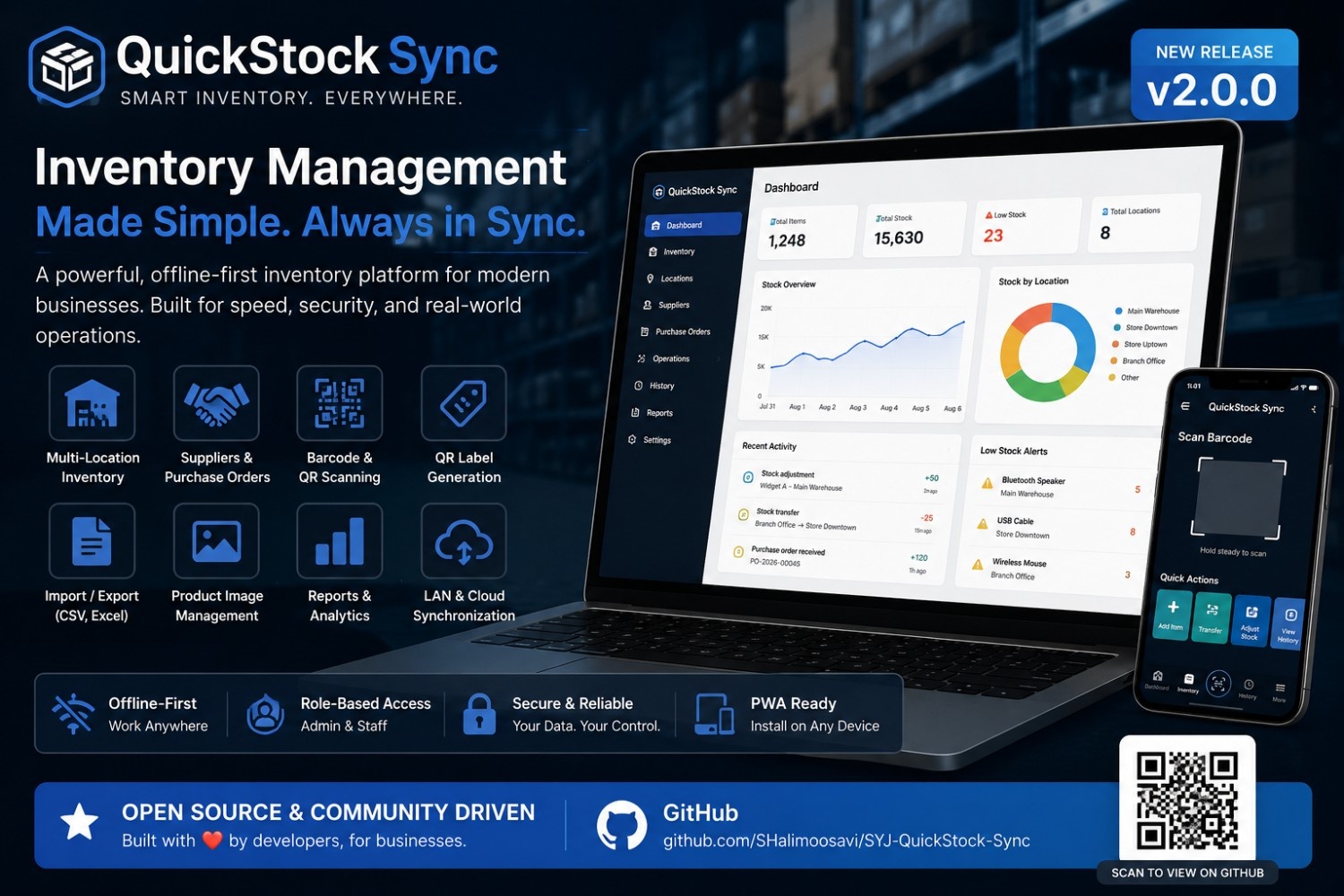Open the Reports & Analytics bar chart icon
1344x896 pixels.
340,541
